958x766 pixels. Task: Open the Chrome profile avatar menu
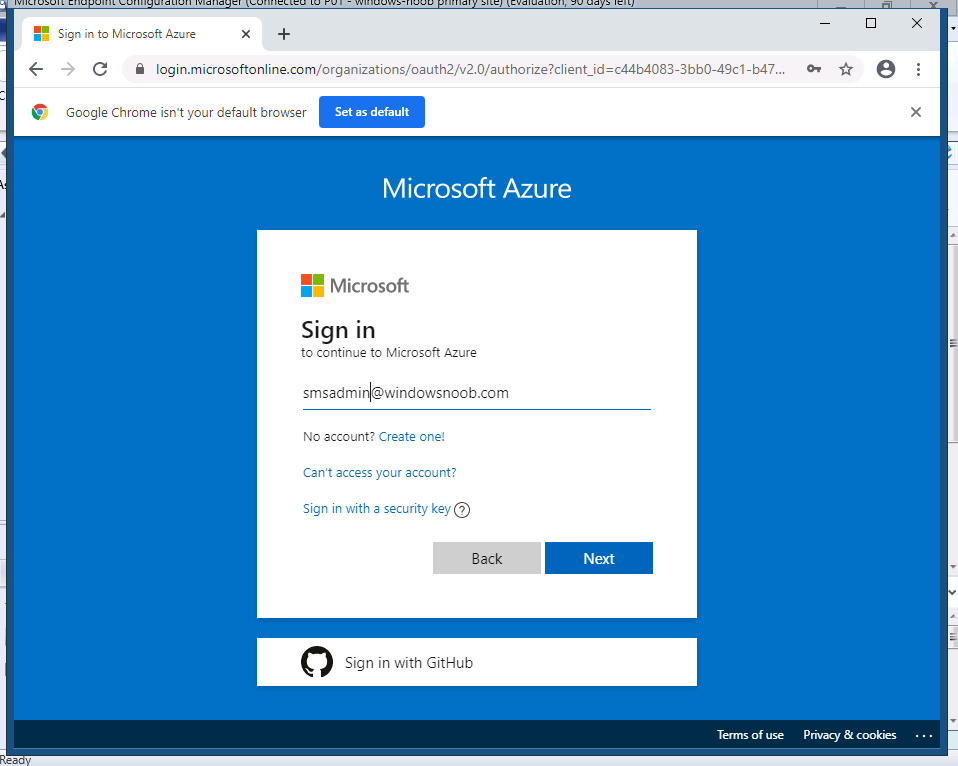[x=886, y=69]
